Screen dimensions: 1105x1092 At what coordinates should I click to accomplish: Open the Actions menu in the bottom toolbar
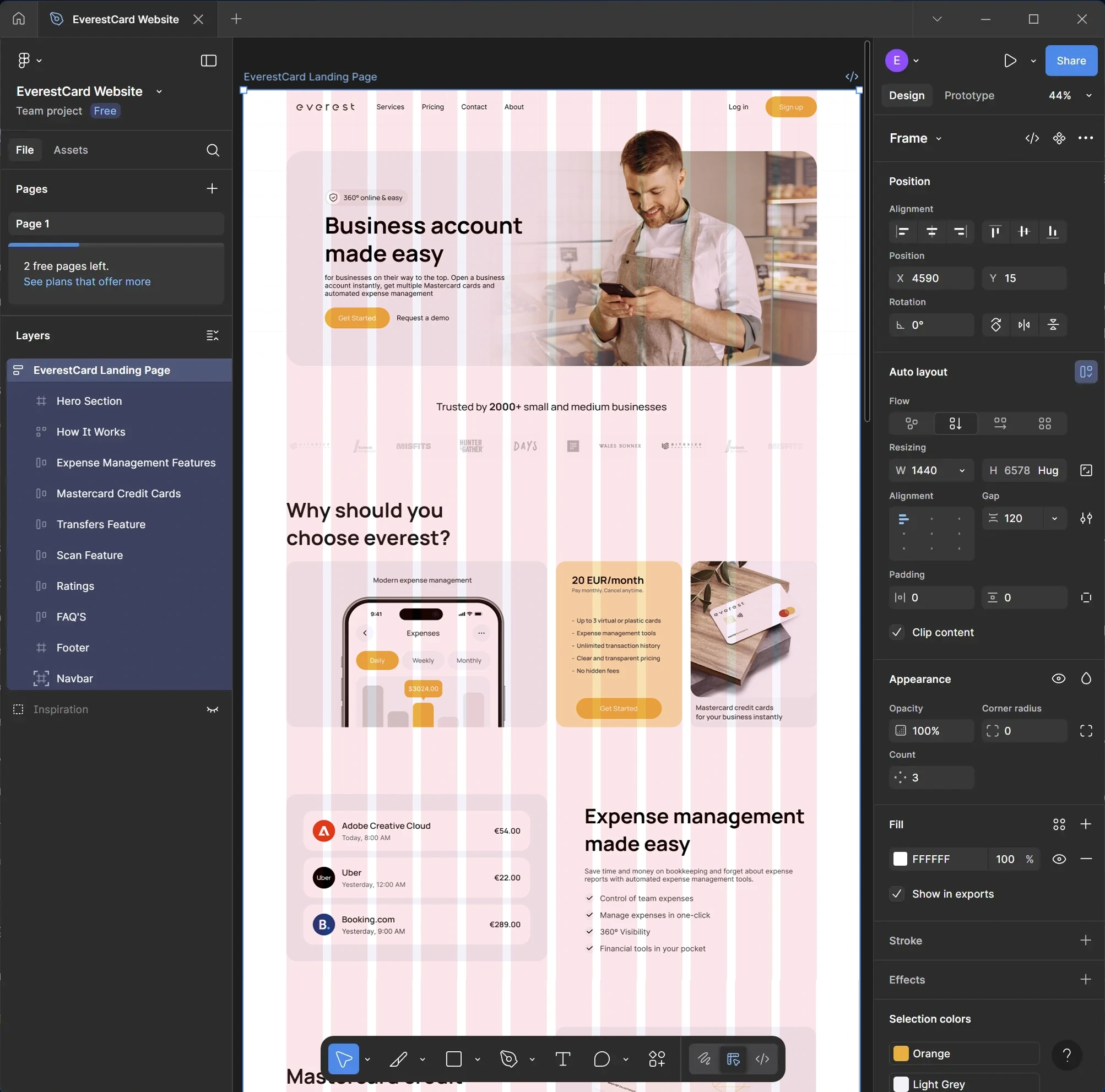pyautogui.click(x=657, y=1059)
